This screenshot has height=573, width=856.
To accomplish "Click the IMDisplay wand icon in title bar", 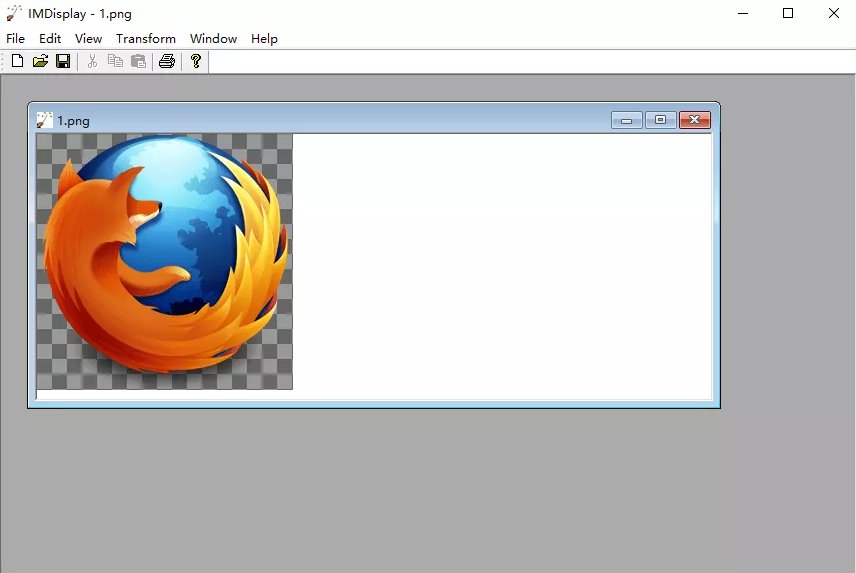I will pyautogui.click(x=14, y=13).
